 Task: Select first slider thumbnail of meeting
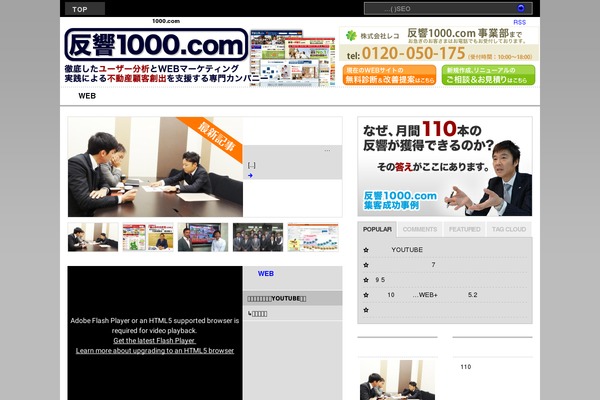[93, 237]
